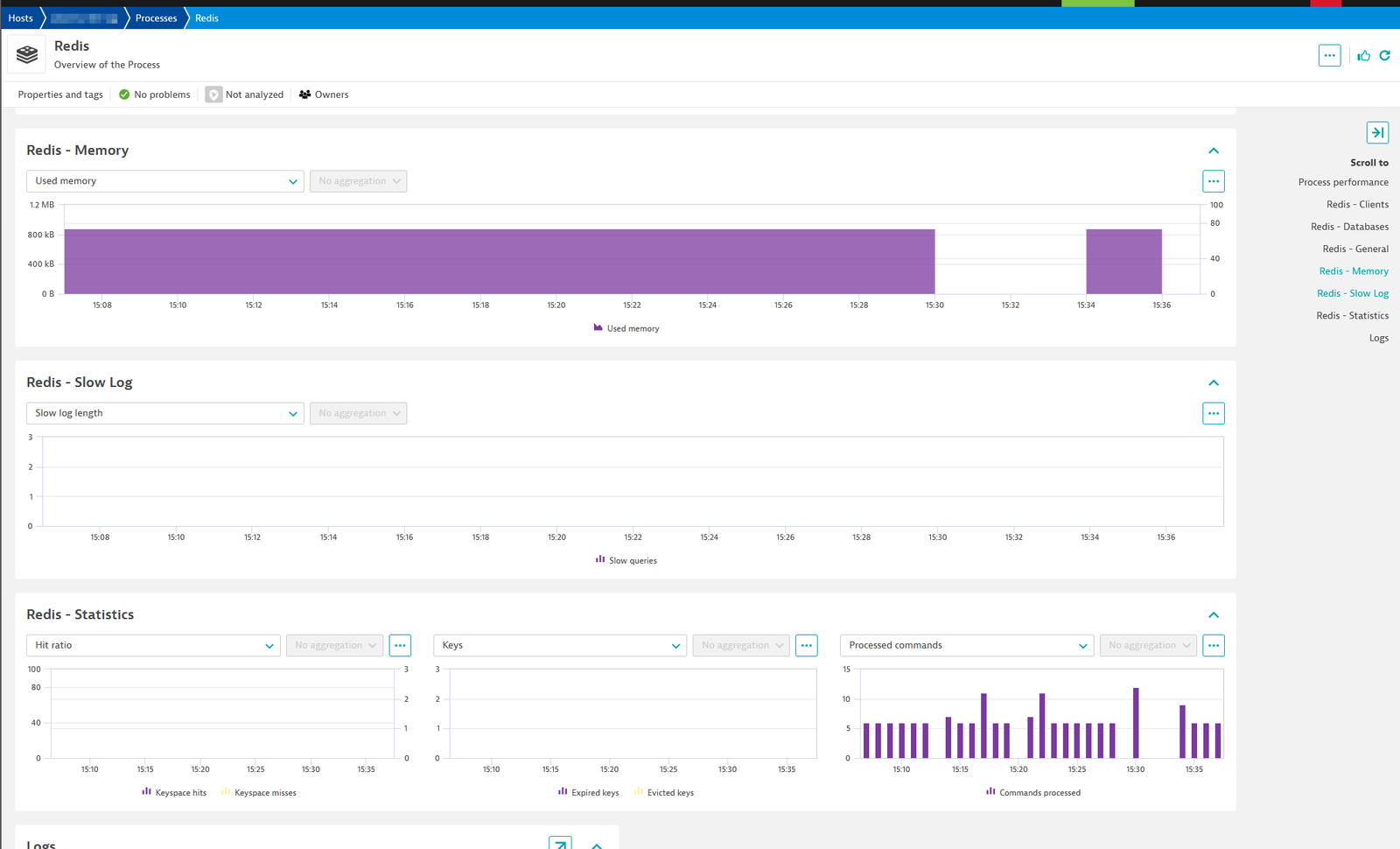Open the Slow log length metric dropdown

(165, 413)
